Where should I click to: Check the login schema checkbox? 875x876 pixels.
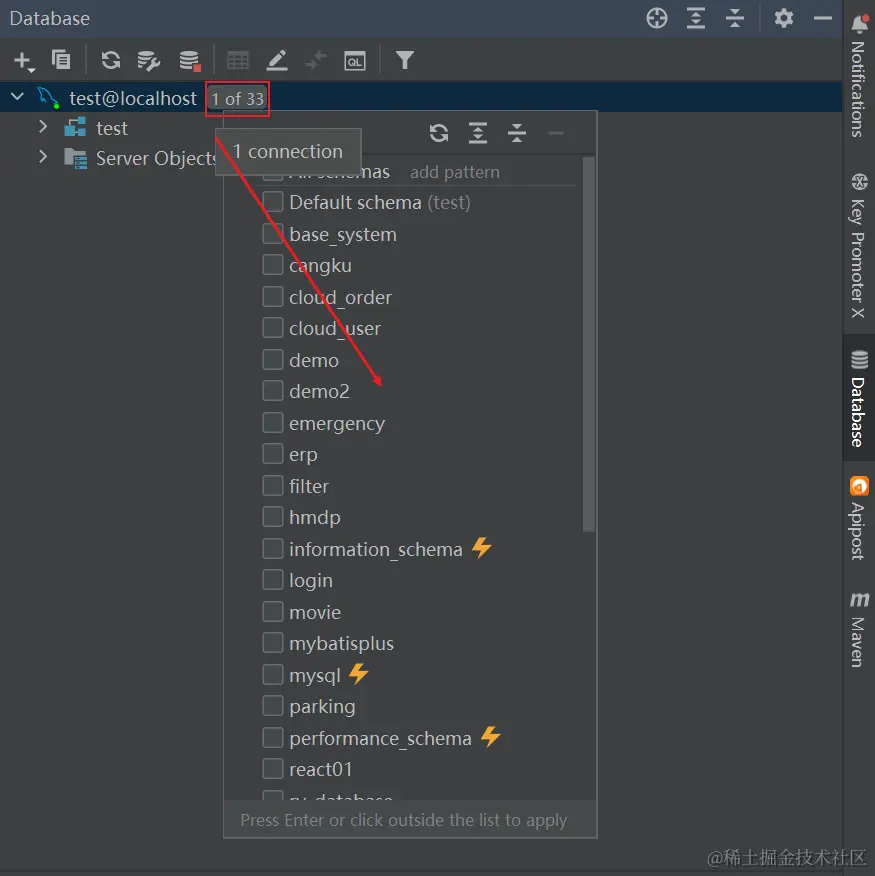coord(273,580)
